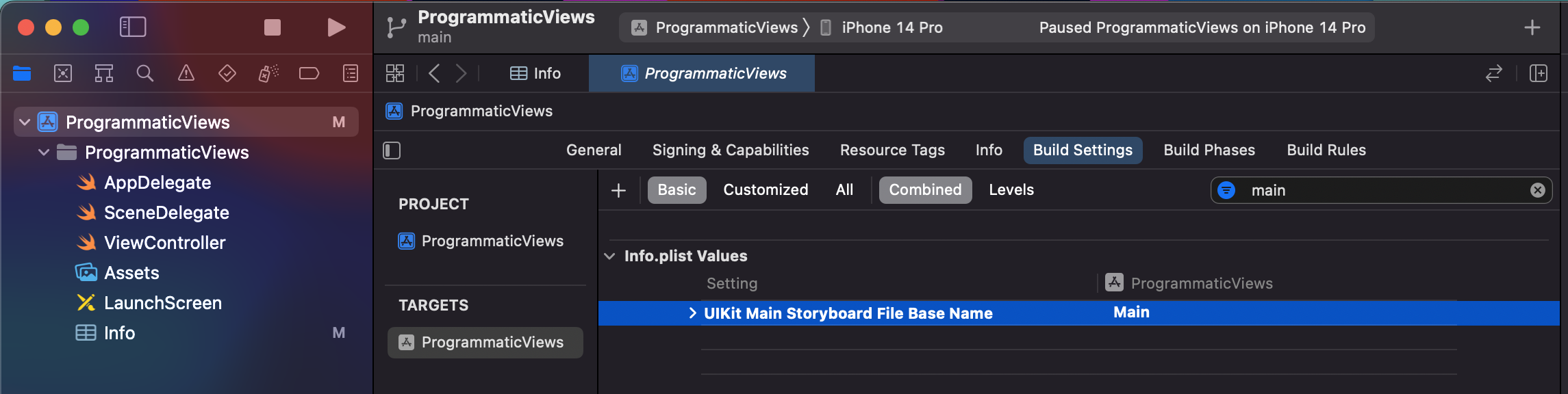Focus the build settings search field
The image size is (1568, 394).
click(1381, 190)
